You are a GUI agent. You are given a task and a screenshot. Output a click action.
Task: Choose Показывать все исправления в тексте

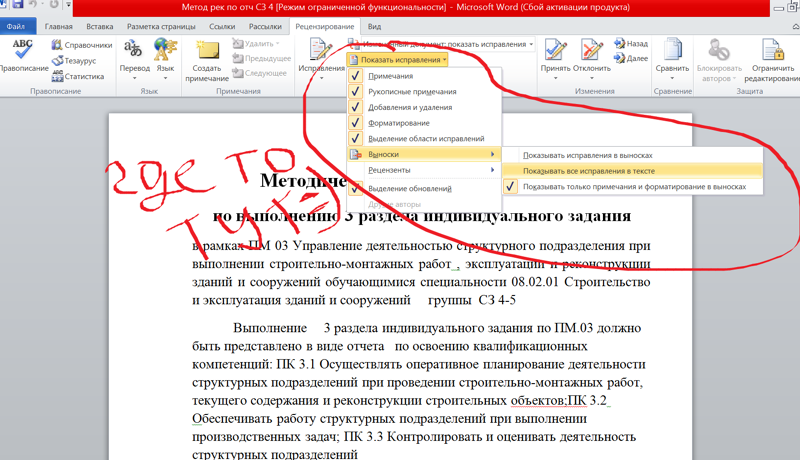coord(633,171)
